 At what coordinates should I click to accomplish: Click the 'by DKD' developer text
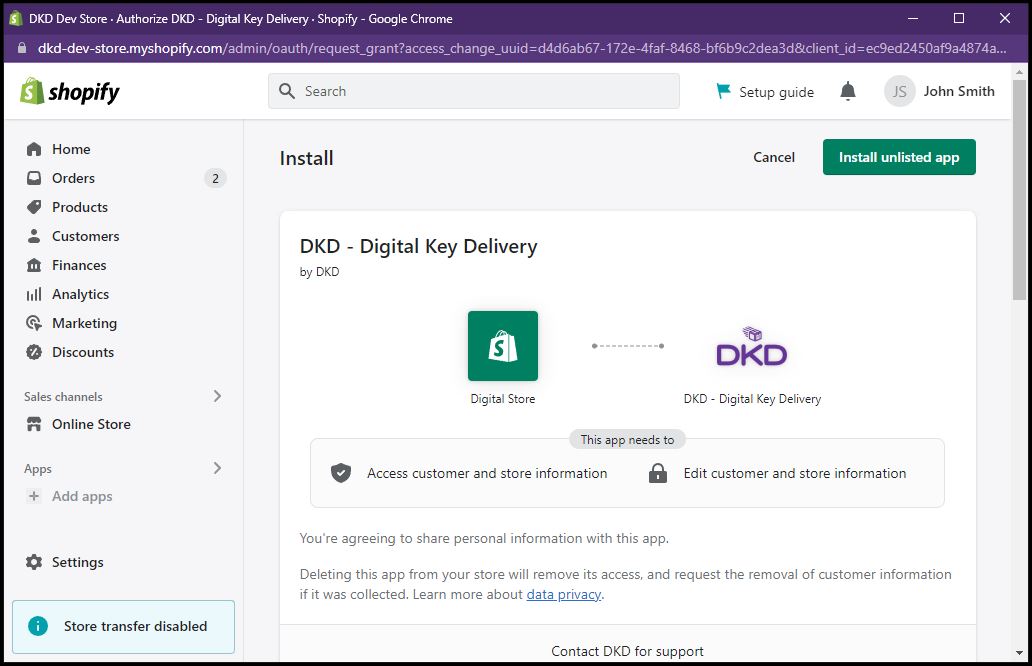pos(319,272)
